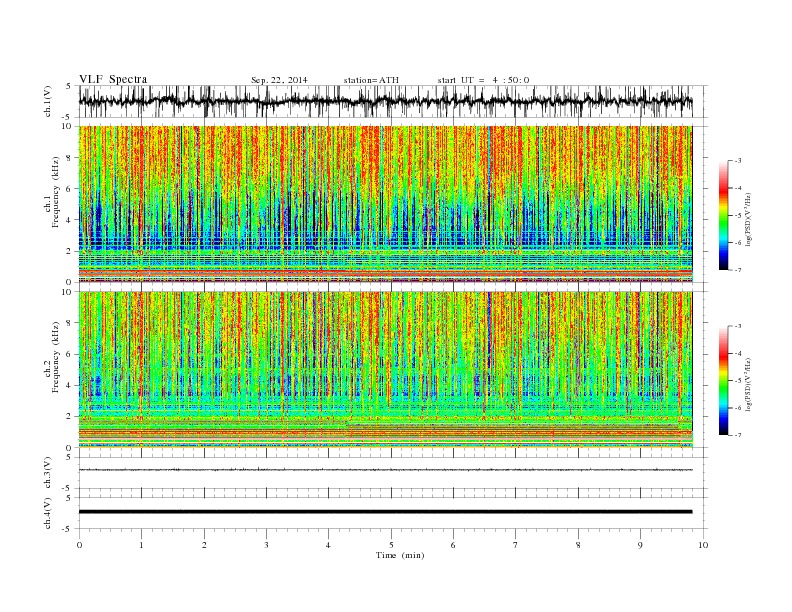Click the '-7' label on the lower colorbar
Image resolution: width=792 pixels, height=612 pixels.
737,435
